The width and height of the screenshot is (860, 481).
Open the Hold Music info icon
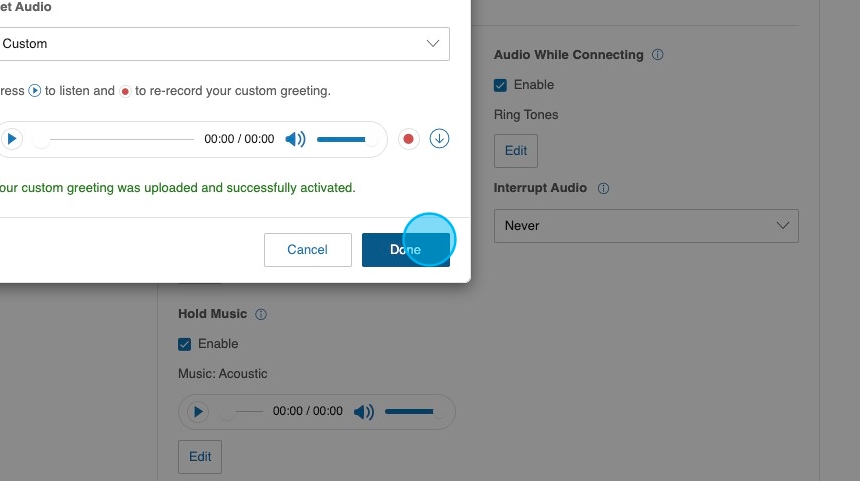click(x=261, y=314)
